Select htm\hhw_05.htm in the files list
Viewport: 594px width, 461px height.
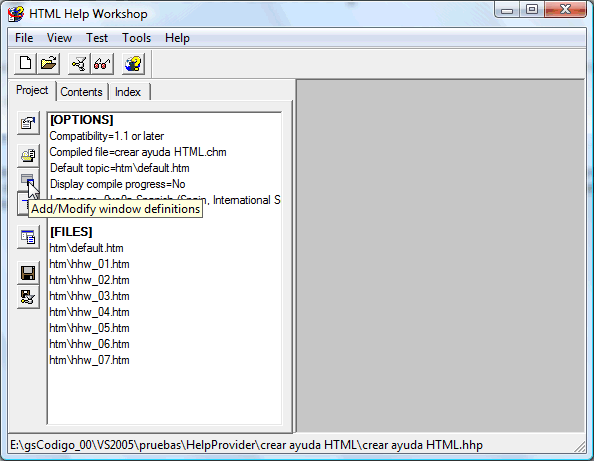(89, 328)
